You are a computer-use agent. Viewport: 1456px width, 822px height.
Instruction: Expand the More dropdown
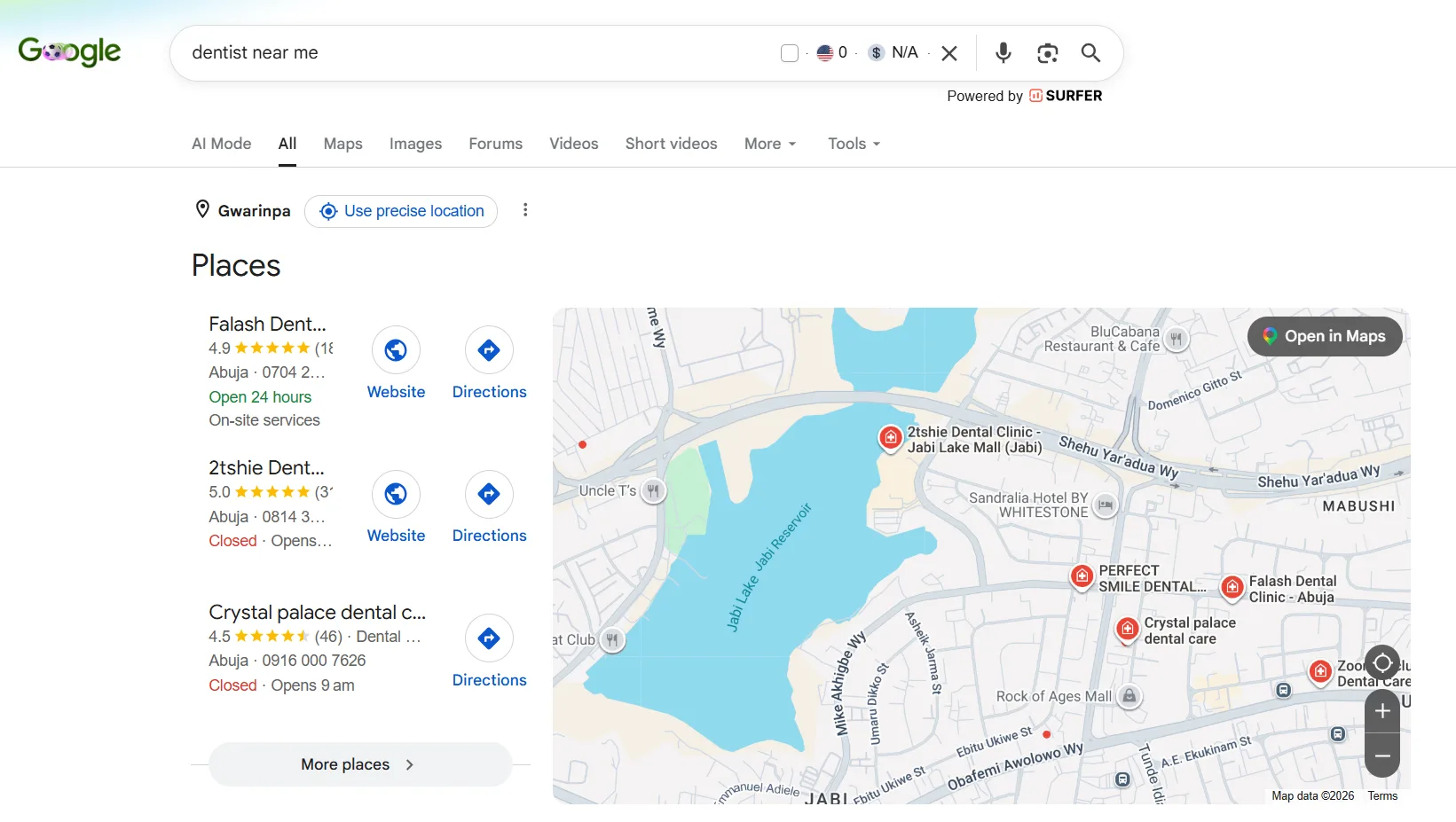click(x=770, y=144)
